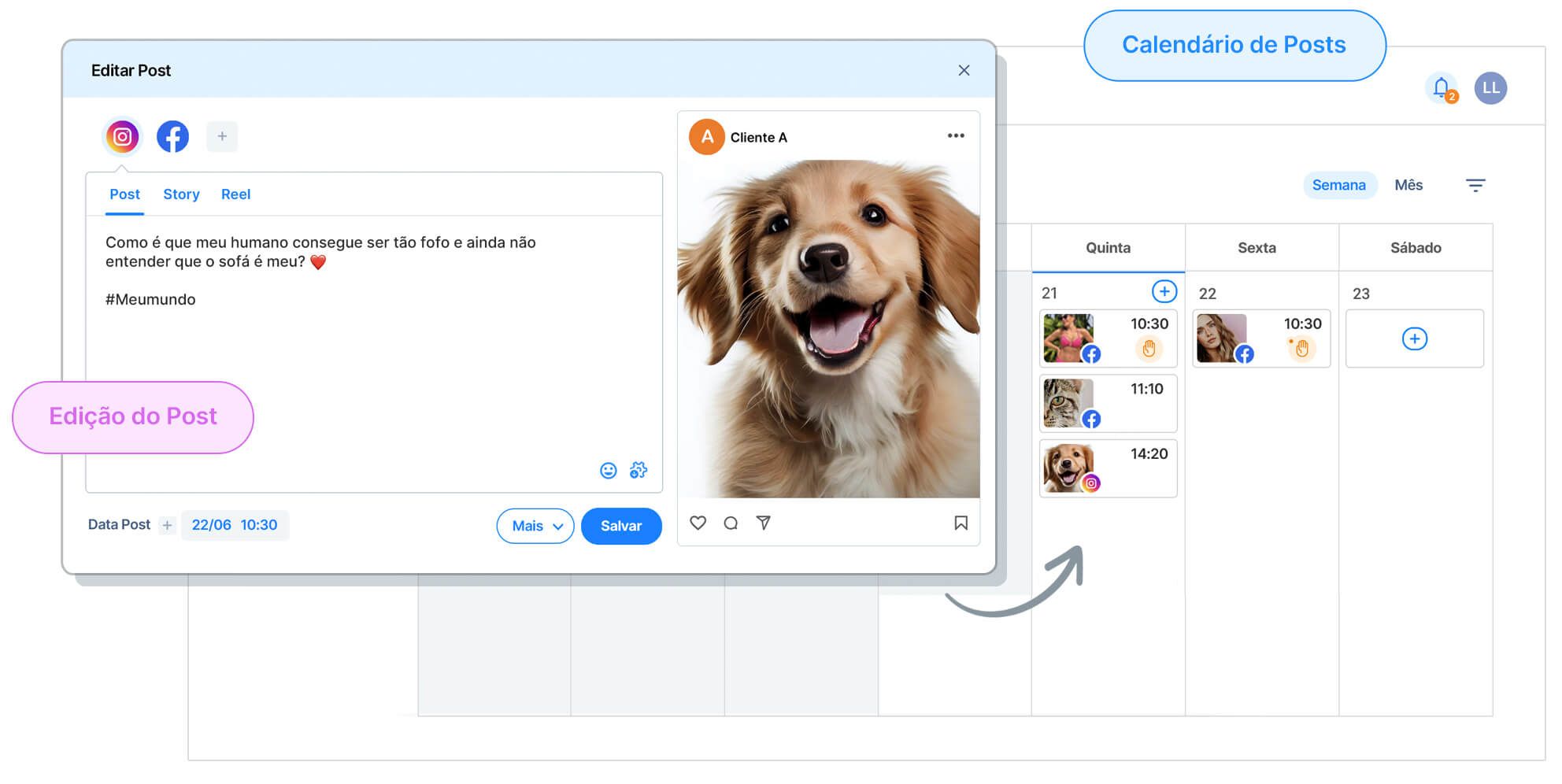1562x784 pixels.
Task: Save the post with Salvar
Action: [x=621, y=526]
